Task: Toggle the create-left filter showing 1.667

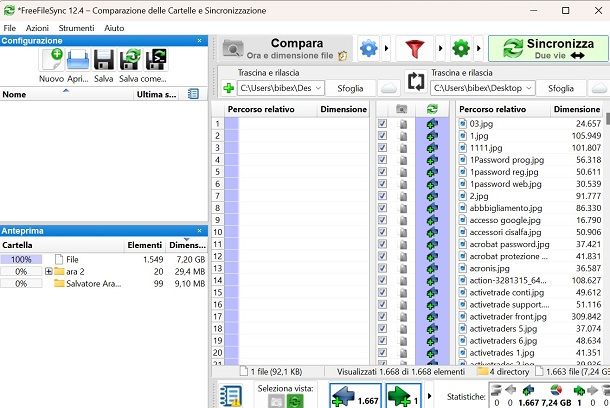Action: click(355, 396)
